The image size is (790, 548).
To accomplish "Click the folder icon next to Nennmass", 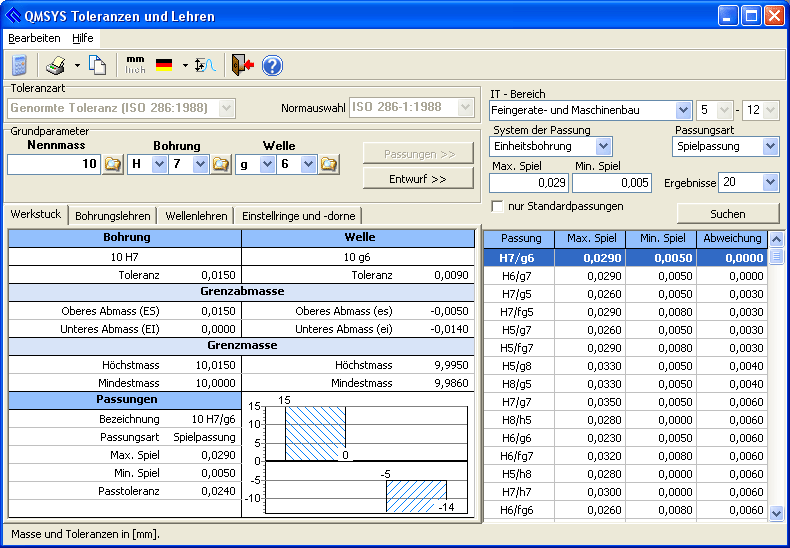I will coord(112,164).
